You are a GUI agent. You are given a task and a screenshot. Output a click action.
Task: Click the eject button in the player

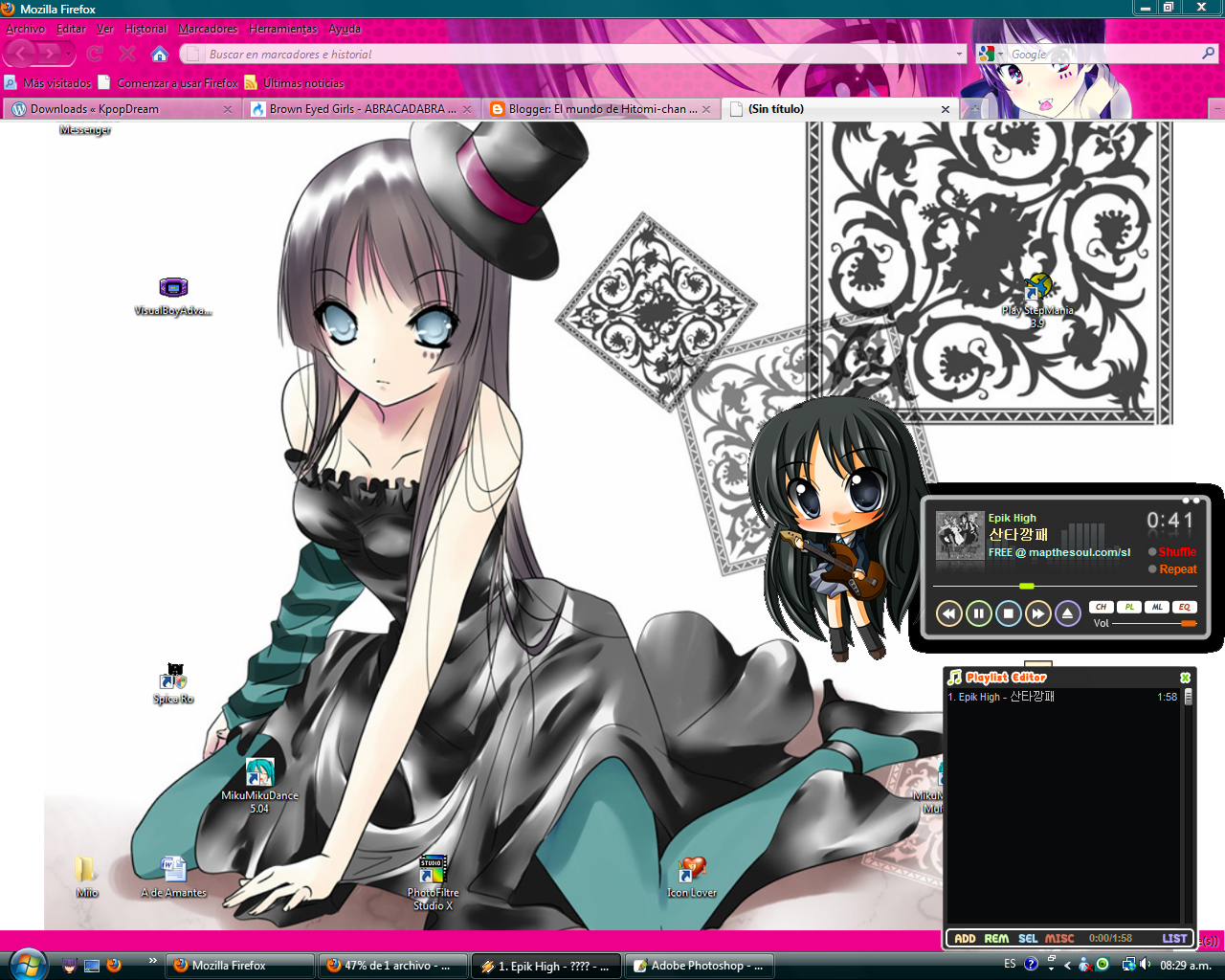coord(1067,613)
